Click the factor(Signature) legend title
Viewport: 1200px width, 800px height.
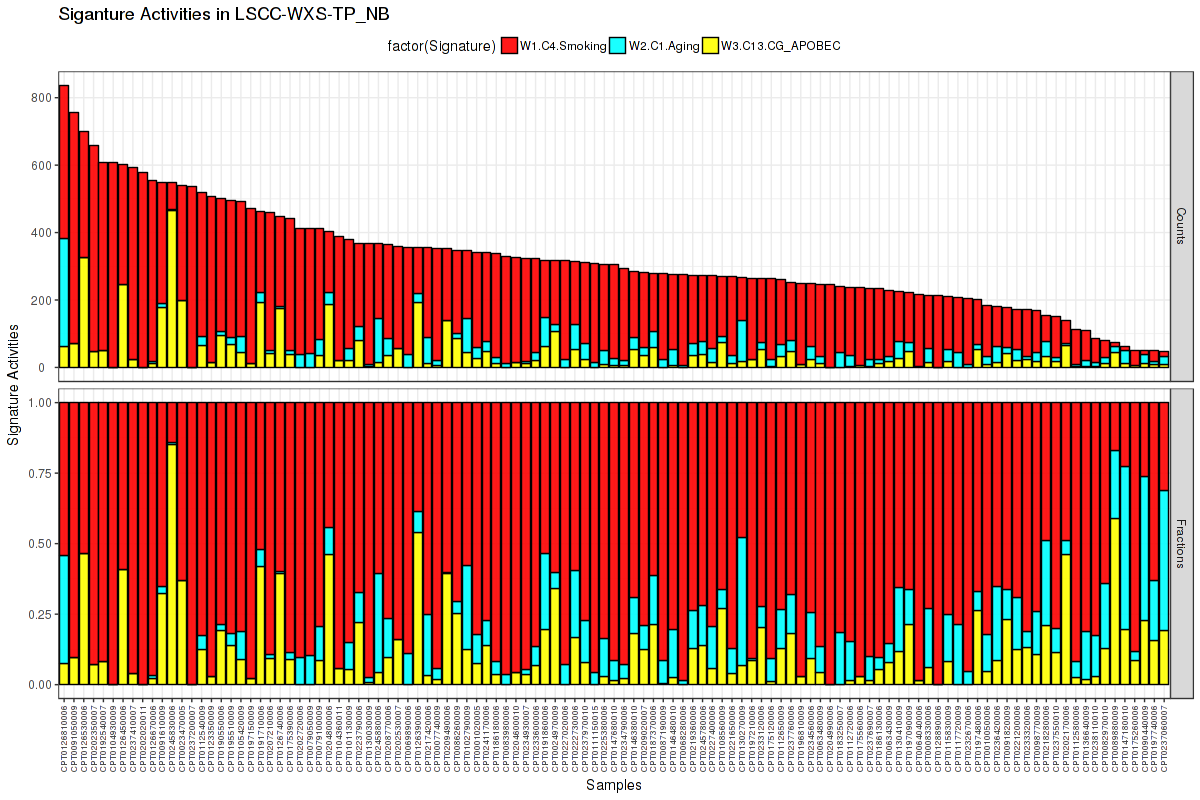[x=441, y=45]
